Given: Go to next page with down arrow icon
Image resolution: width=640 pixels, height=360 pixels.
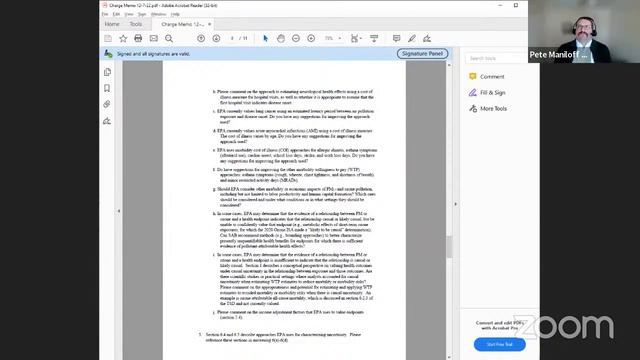Looking at the screenshot, I should [x=216, y=38].
